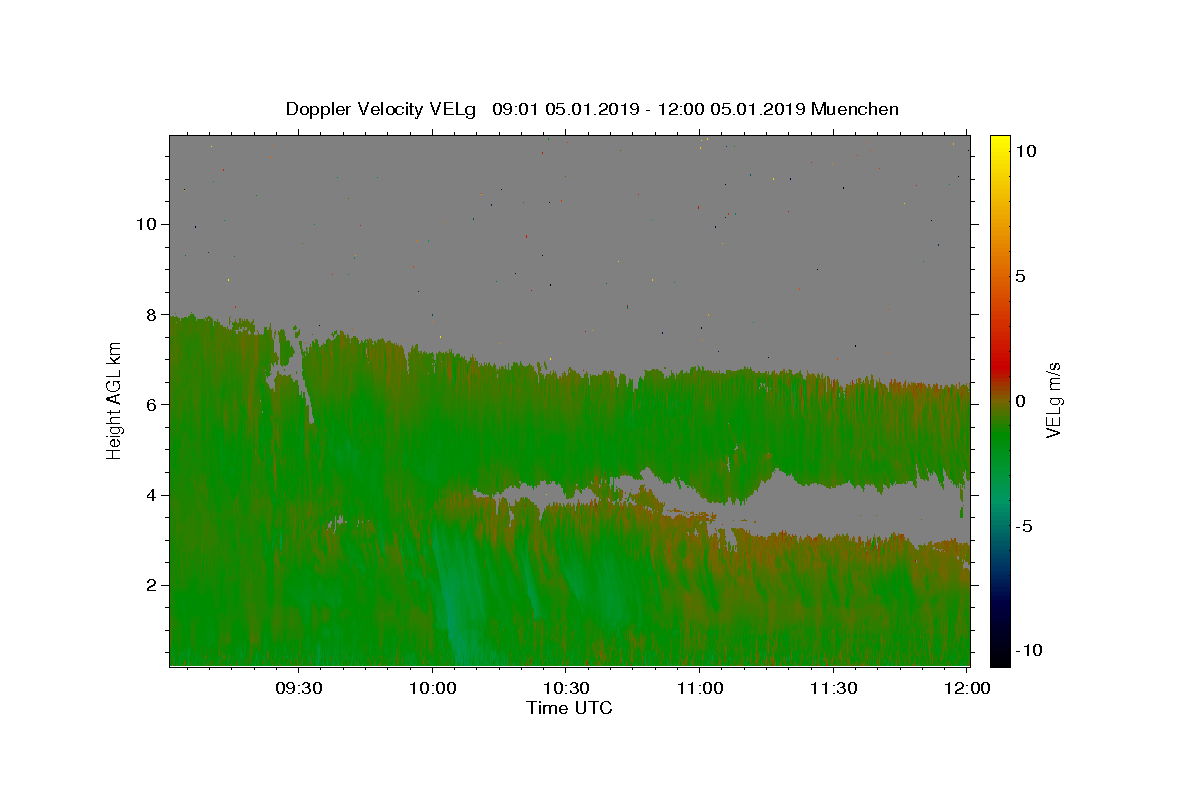Click the 11:00 time tick label

click(699, 688)
